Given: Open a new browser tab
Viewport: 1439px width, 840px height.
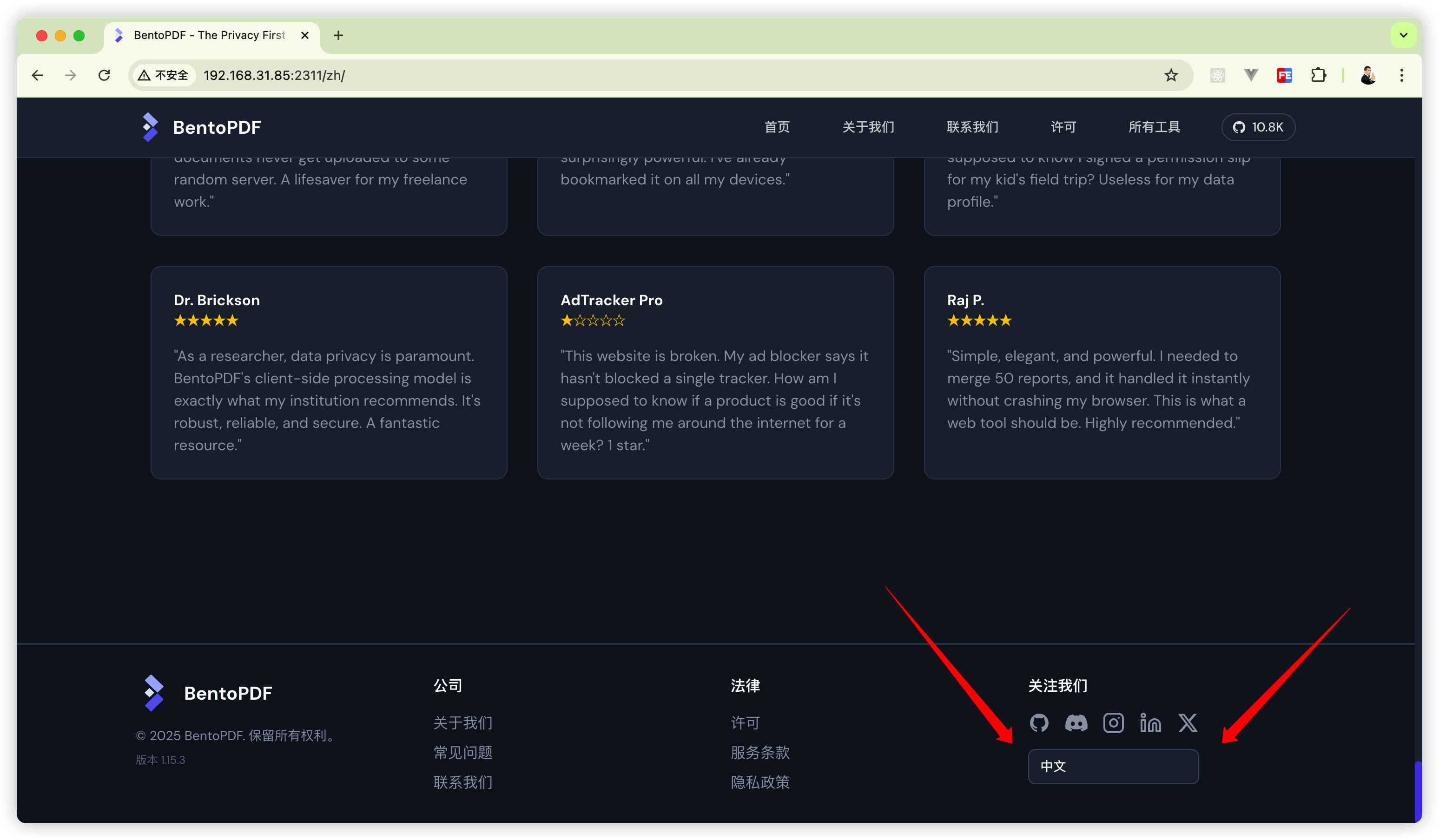Looking at the screenshot, I should pyautogui.click(x=338, y=35).
